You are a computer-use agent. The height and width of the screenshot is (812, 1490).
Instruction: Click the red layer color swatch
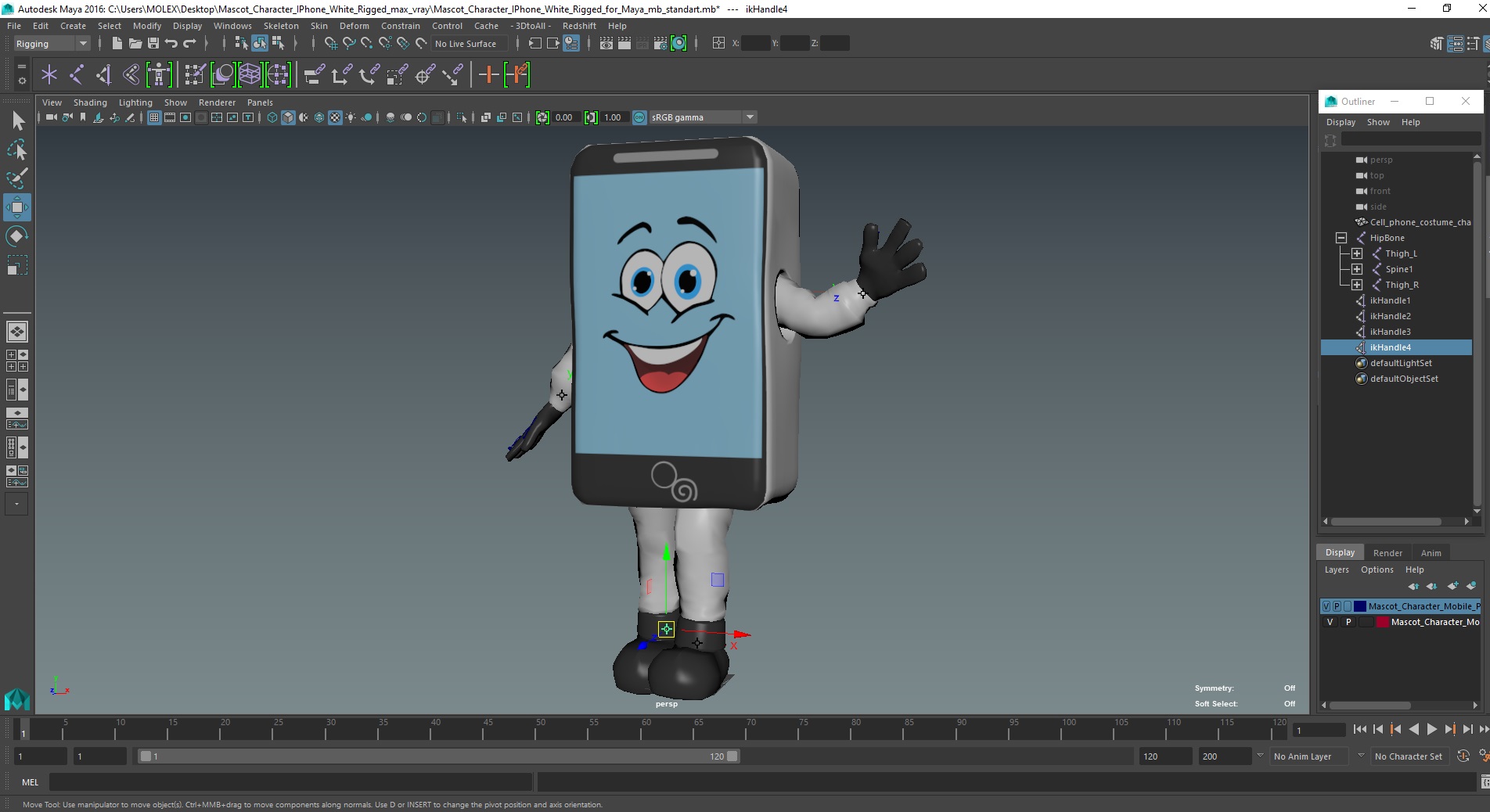[1383, 622]
